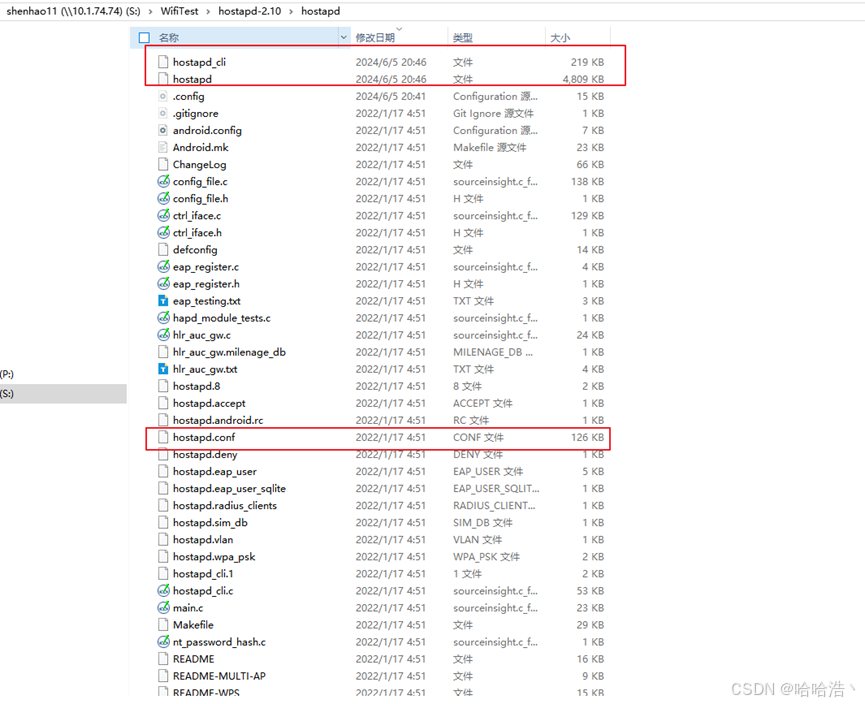
Task: Select the ctrl_iface.h header icon
Action: pos(163,233)
